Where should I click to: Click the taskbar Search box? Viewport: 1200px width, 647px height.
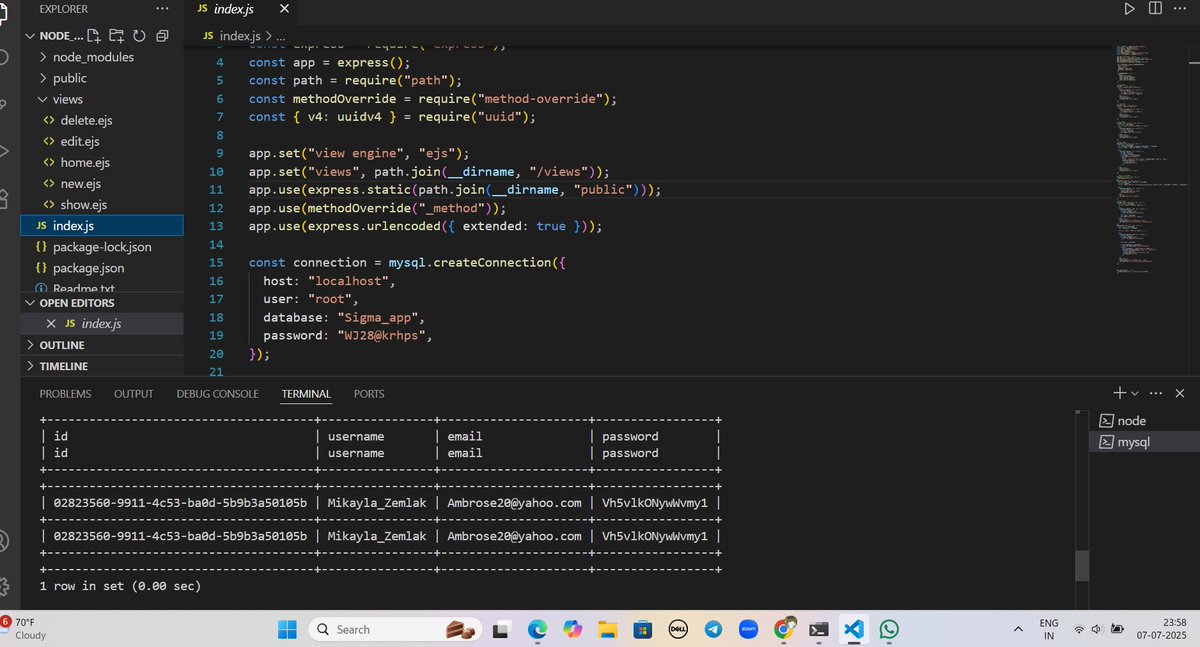coord(397,629)
